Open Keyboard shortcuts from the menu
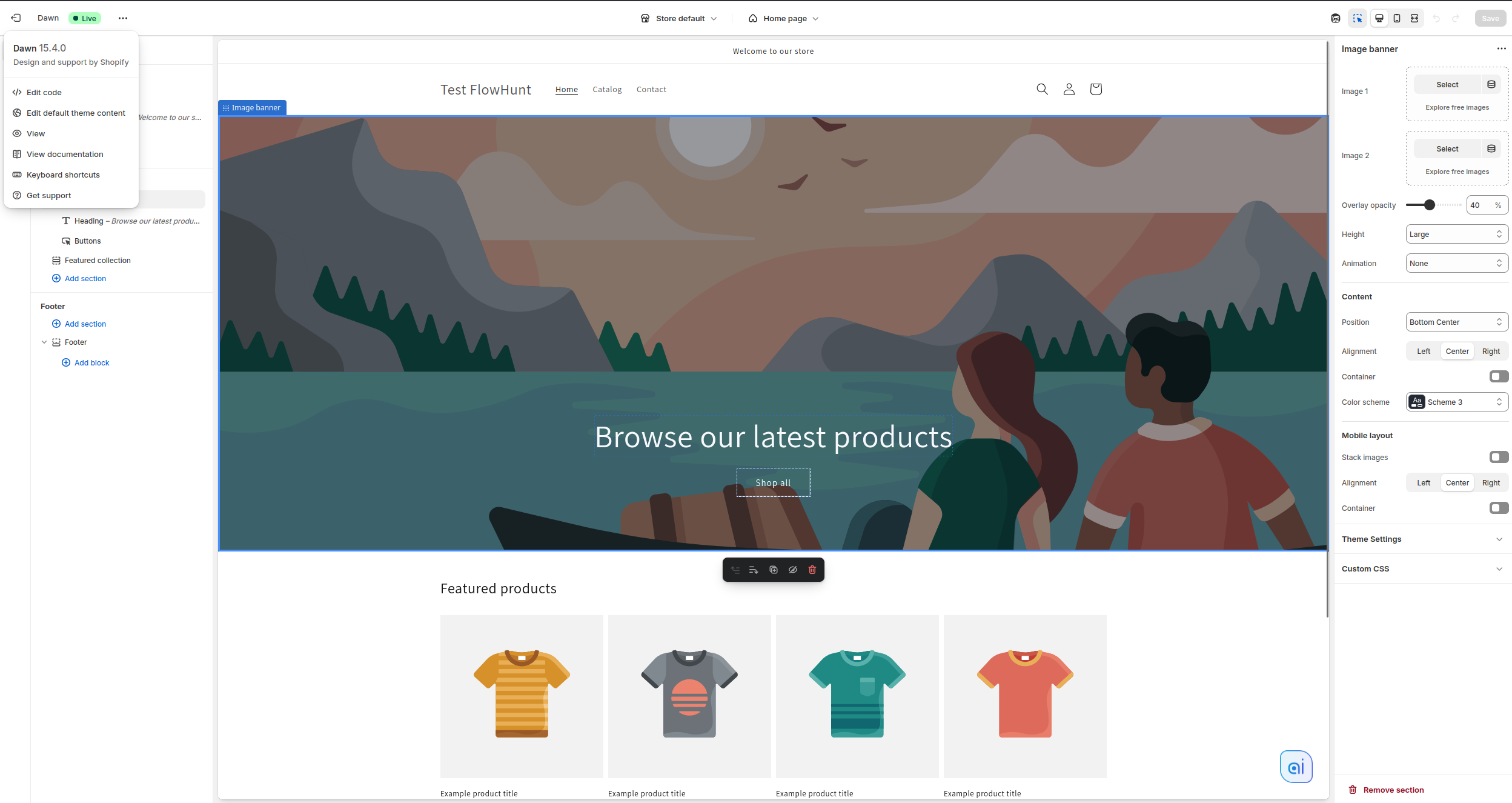This screenshot has height=803, width=1512. coord(63,175)
